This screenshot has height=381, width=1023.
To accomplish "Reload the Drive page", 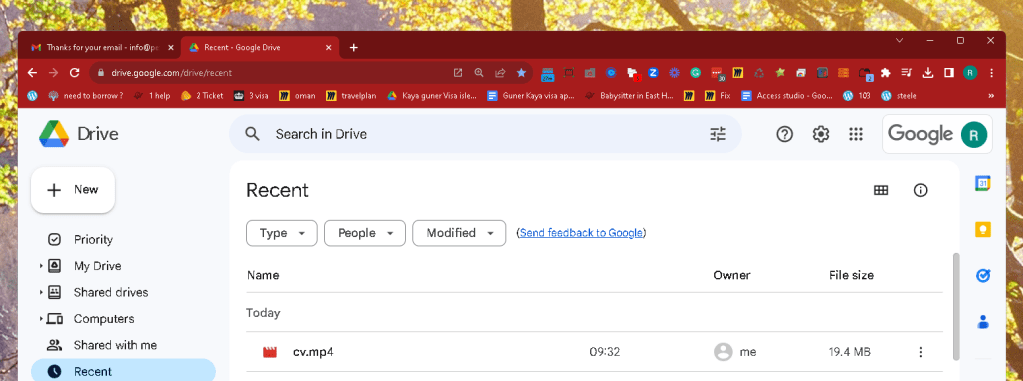I will pyautogui.click(x=74, y=73).
